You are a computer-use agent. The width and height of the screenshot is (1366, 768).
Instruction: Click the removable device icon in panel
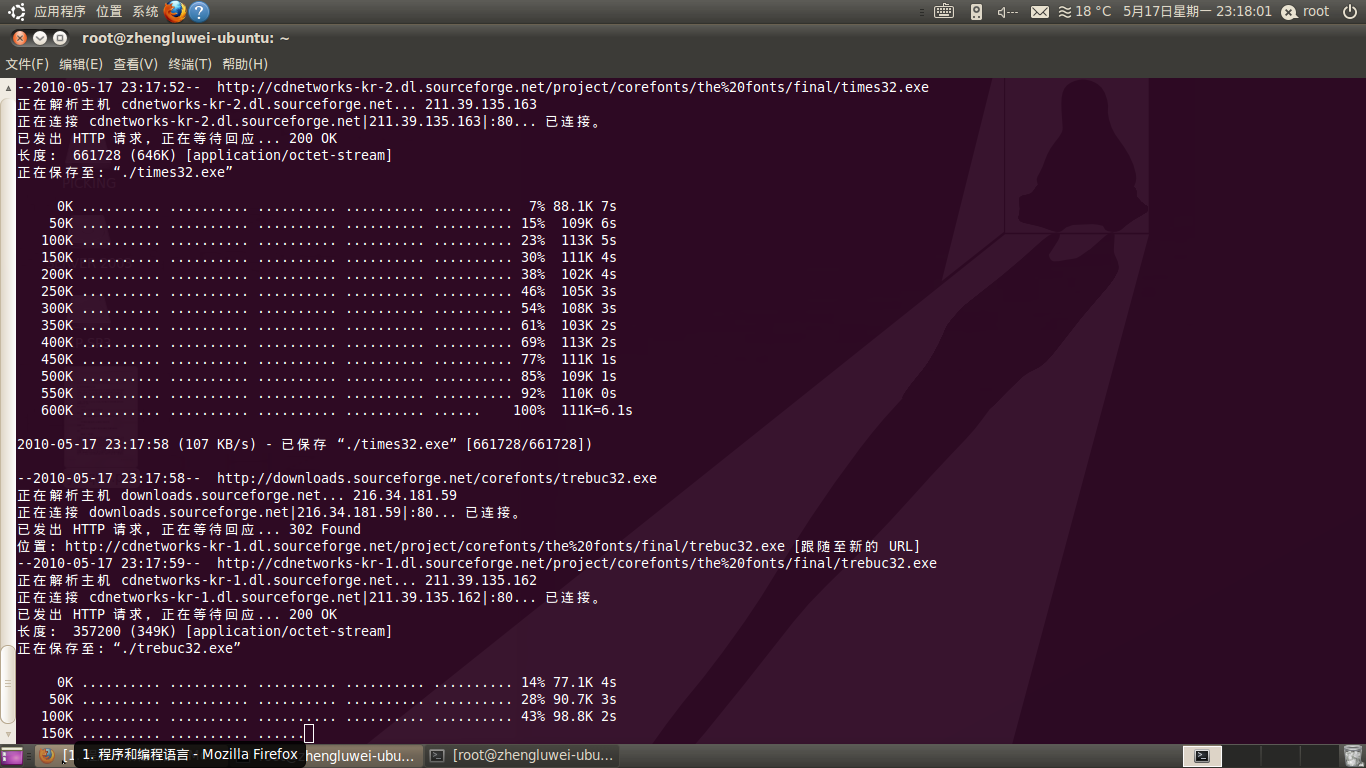point(977,12)
